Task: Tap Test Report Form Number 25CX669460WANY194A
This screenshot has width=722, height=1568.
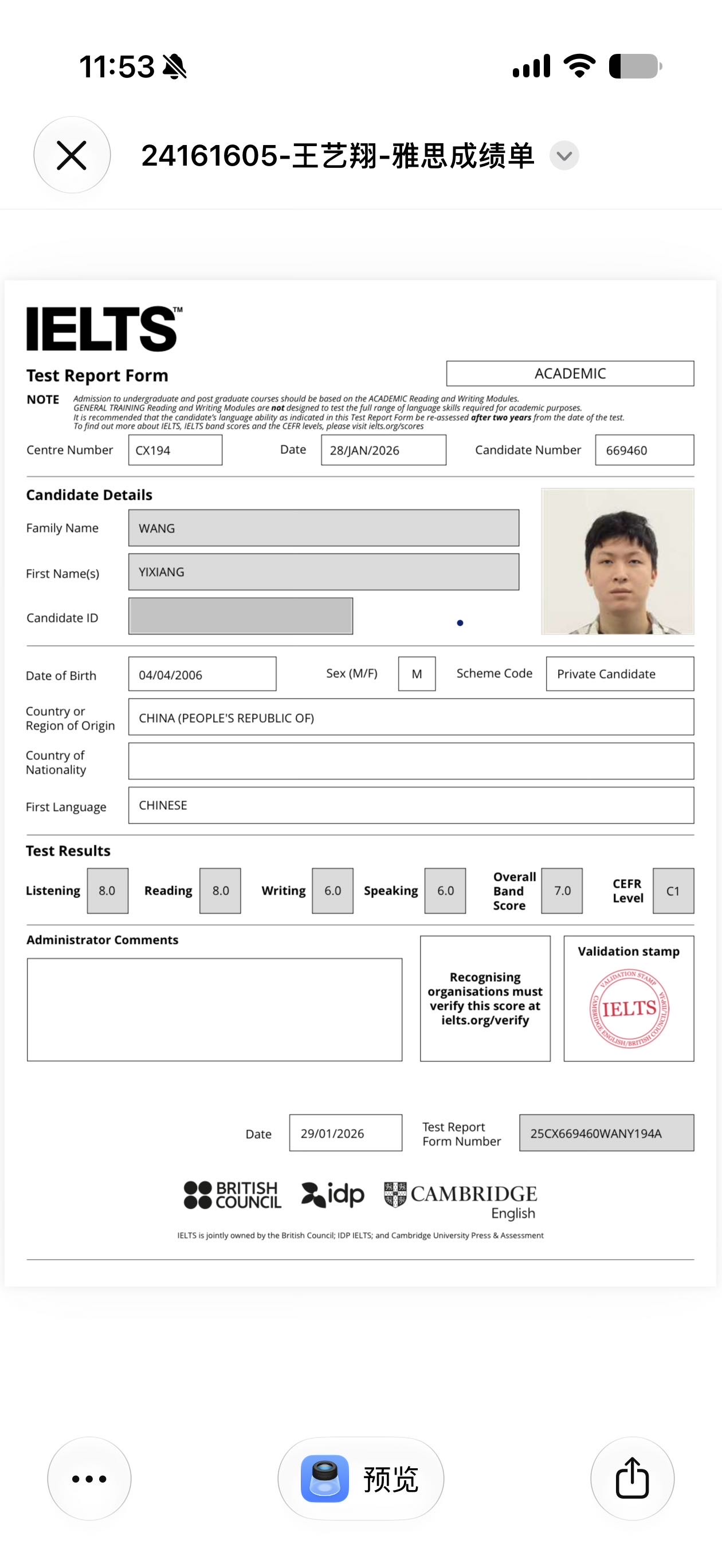Action: (606, 1133)
